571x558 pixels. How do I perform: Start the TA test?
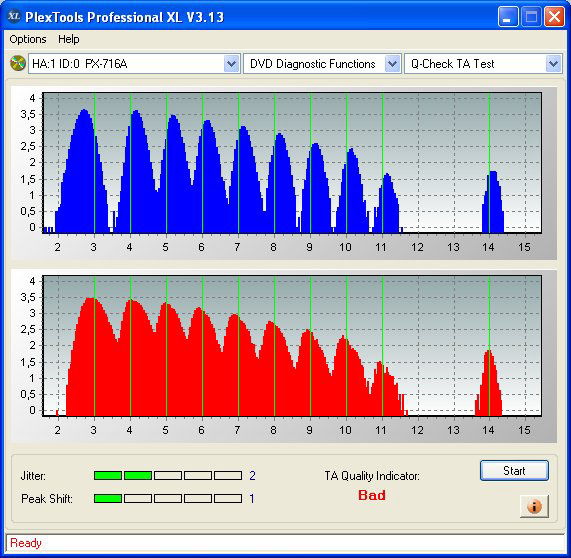(x=514, y=471)
